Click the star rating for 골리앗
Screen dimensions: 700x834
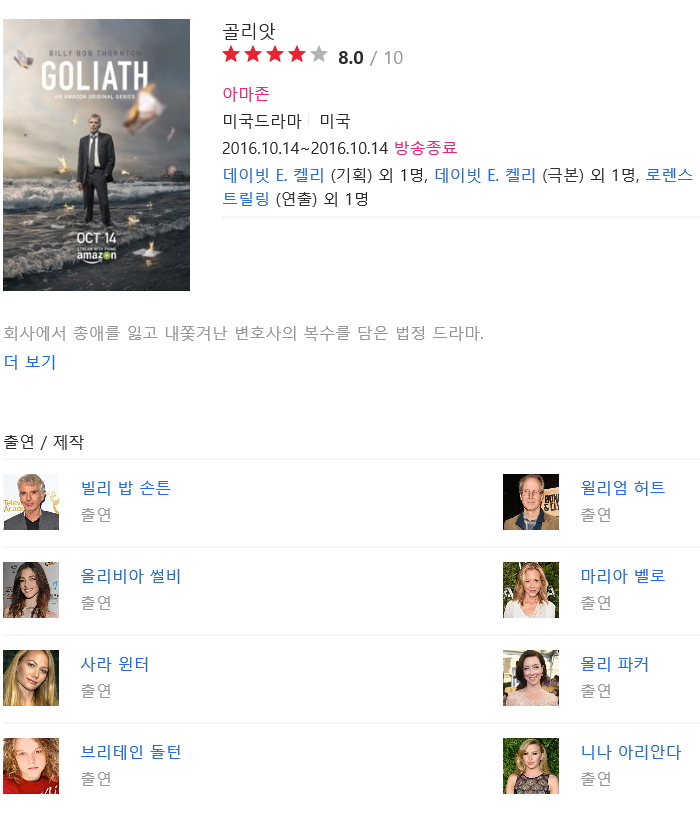[274, 55]
